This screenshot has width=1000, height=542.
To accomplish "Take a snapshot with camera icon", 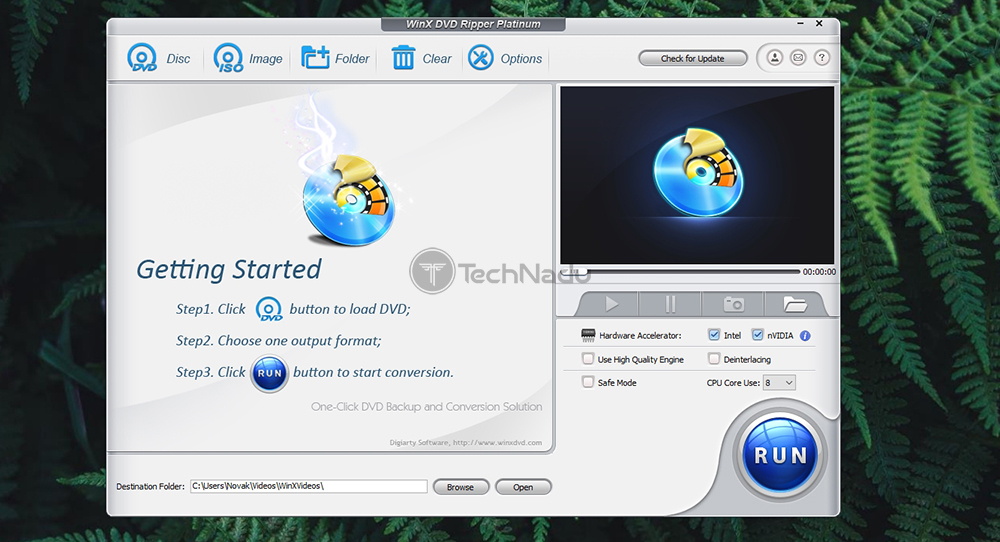I will click(x=733, y=304).
